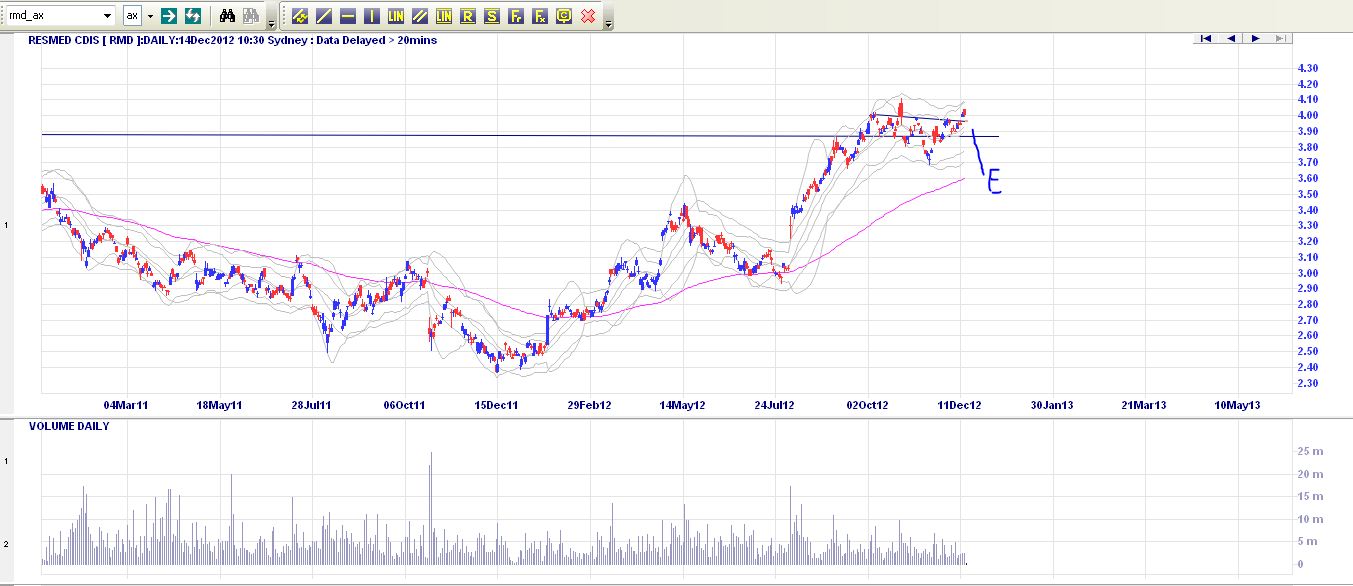Click the 4.30 price axis label
Screen dimensions: 1353x586
pos(1307,68)
